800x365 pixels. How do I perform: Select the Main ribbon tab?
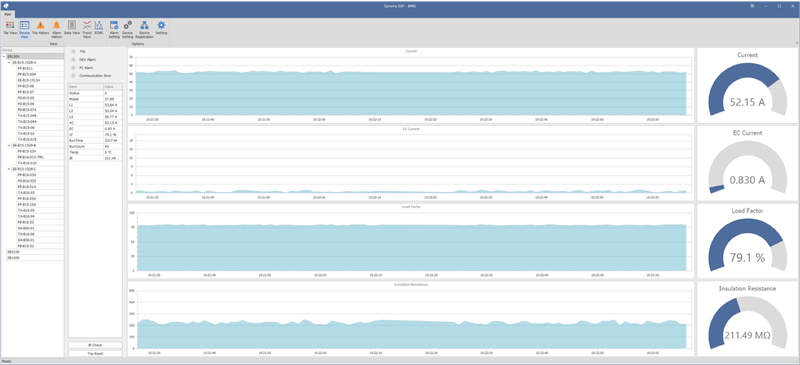[x=8, y=14]
